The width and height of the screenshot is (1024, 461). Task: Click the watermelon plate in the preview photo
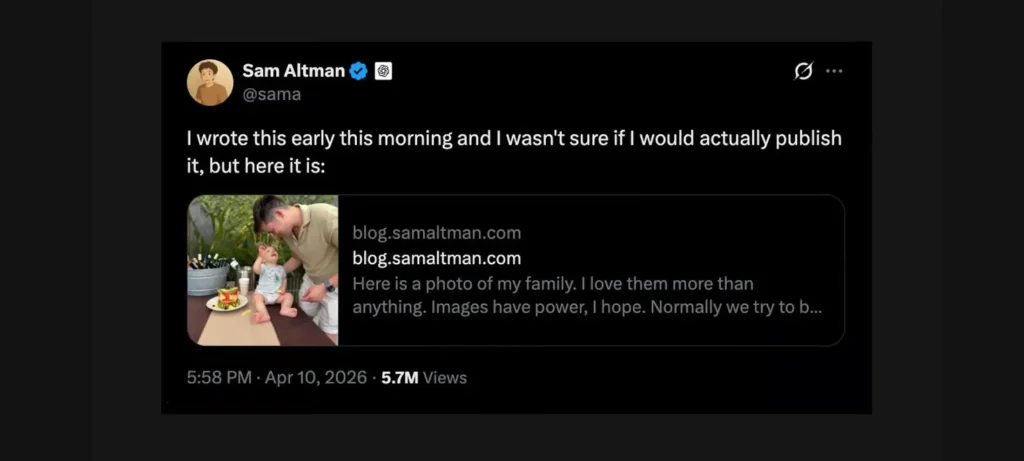pos(229,299)
